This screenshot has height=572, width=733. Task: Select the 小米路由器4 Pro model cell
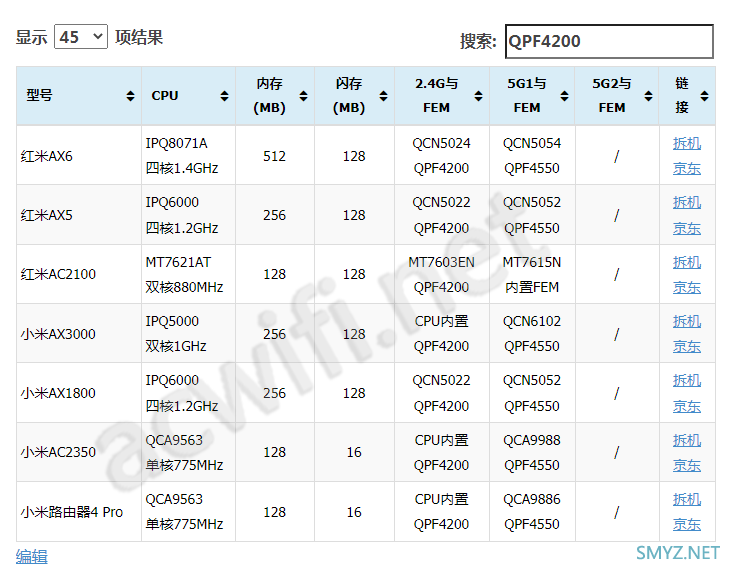[79, 512]
